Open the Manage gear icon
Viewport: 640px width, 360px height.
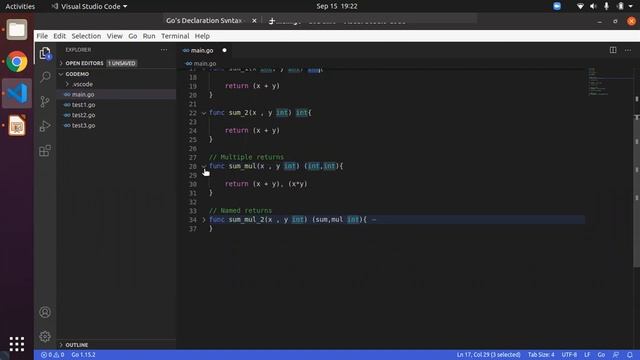[x=45, y=336]
